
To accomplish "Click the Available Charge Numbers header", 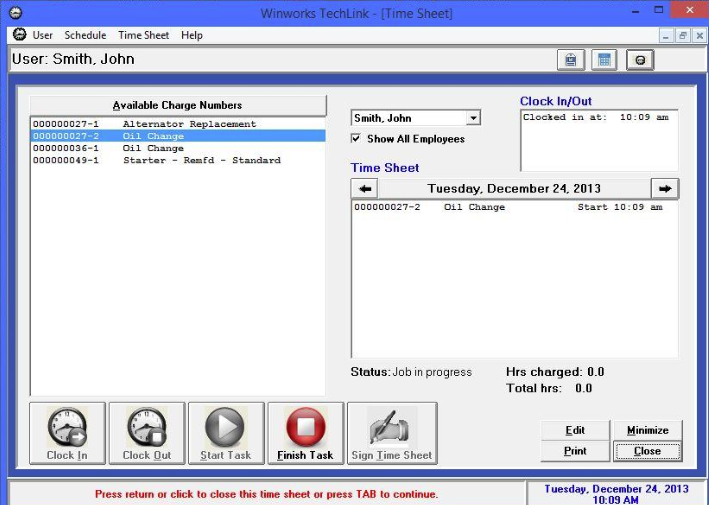I will tap(178, 105).
